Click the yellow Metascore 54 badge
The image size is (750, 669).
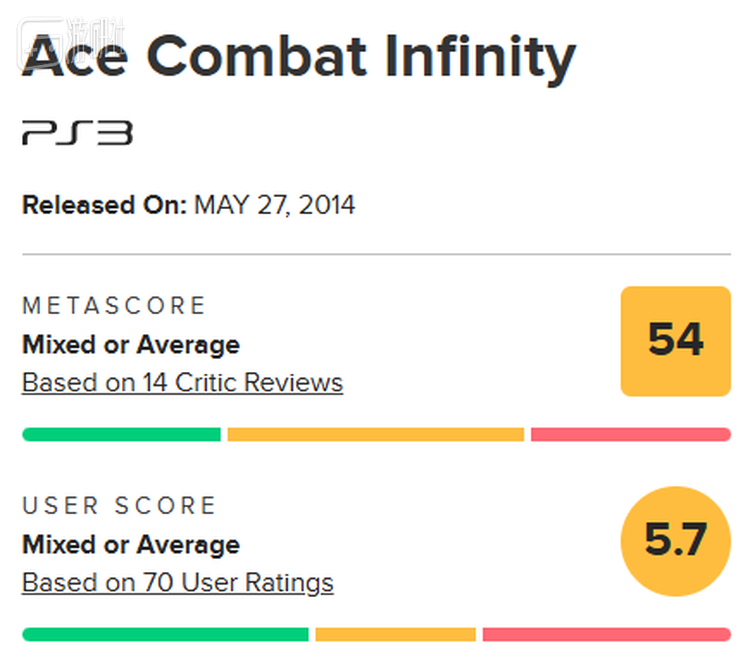pos(675,341)
